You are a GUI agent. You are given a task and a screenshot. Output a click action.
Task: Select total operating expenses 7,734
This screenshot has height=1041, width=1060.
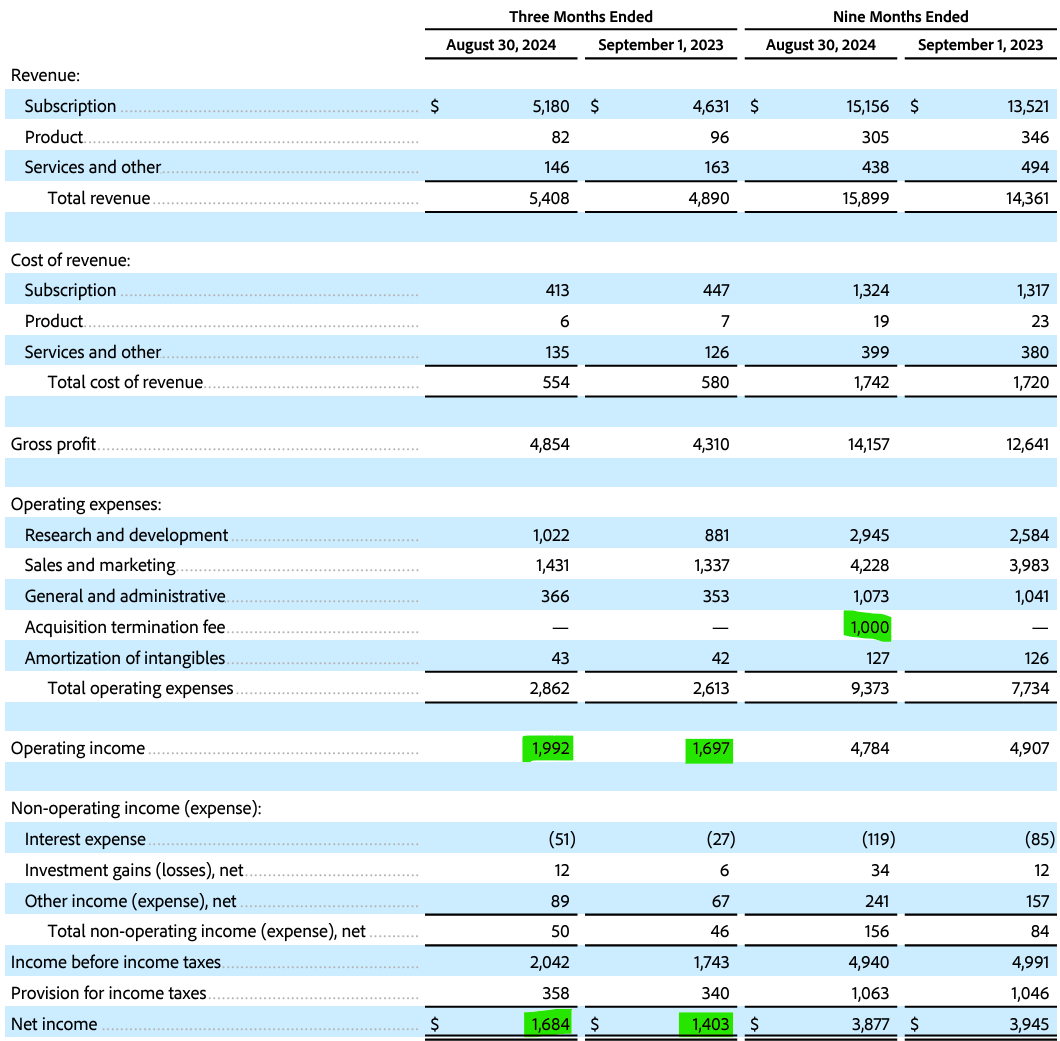point(1031,688)
